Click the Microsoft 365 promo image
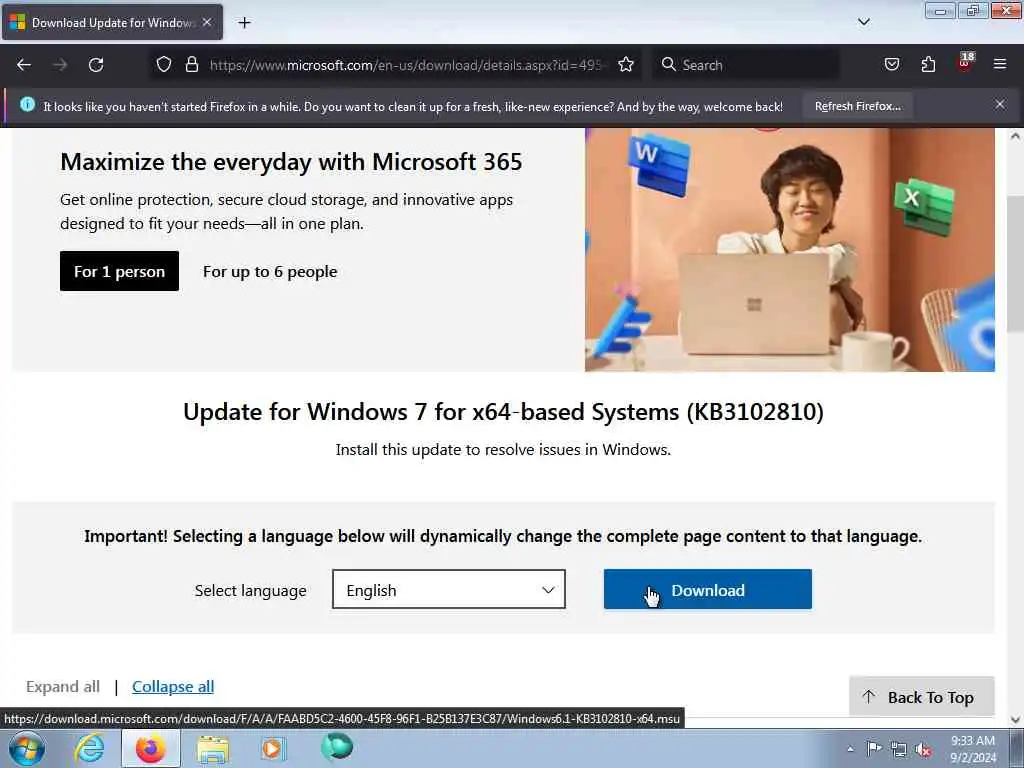 coord(790,249)
